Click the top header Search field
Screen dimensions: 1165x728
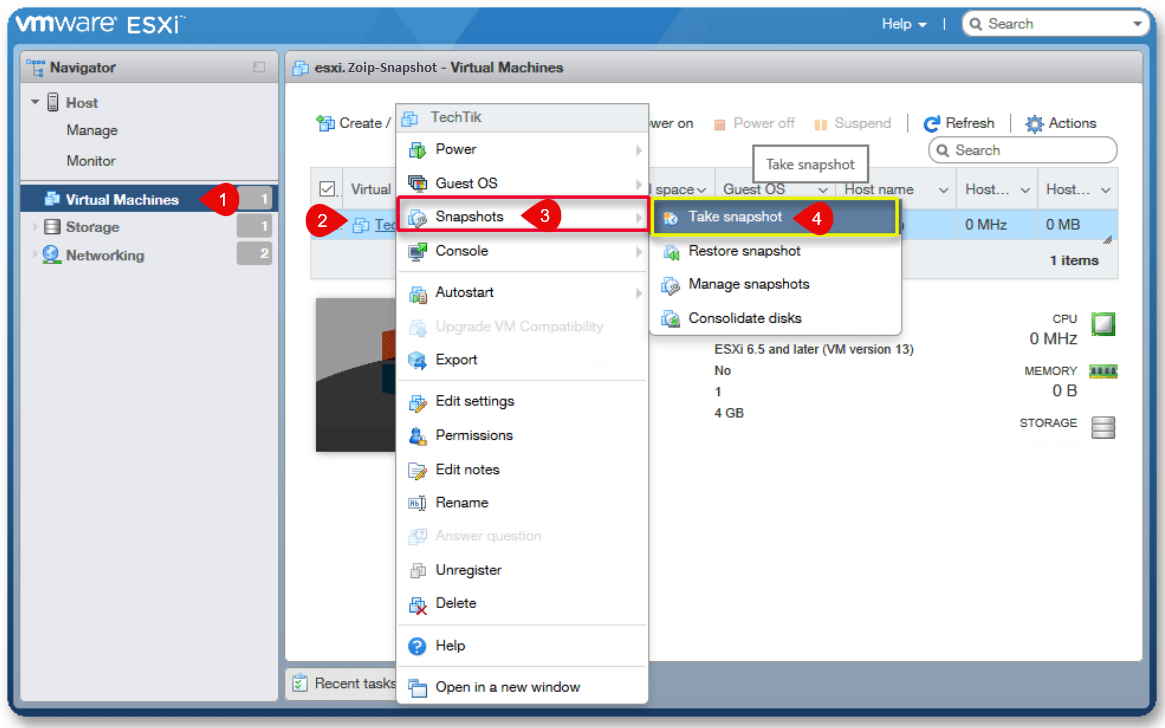pos(1057,24)
